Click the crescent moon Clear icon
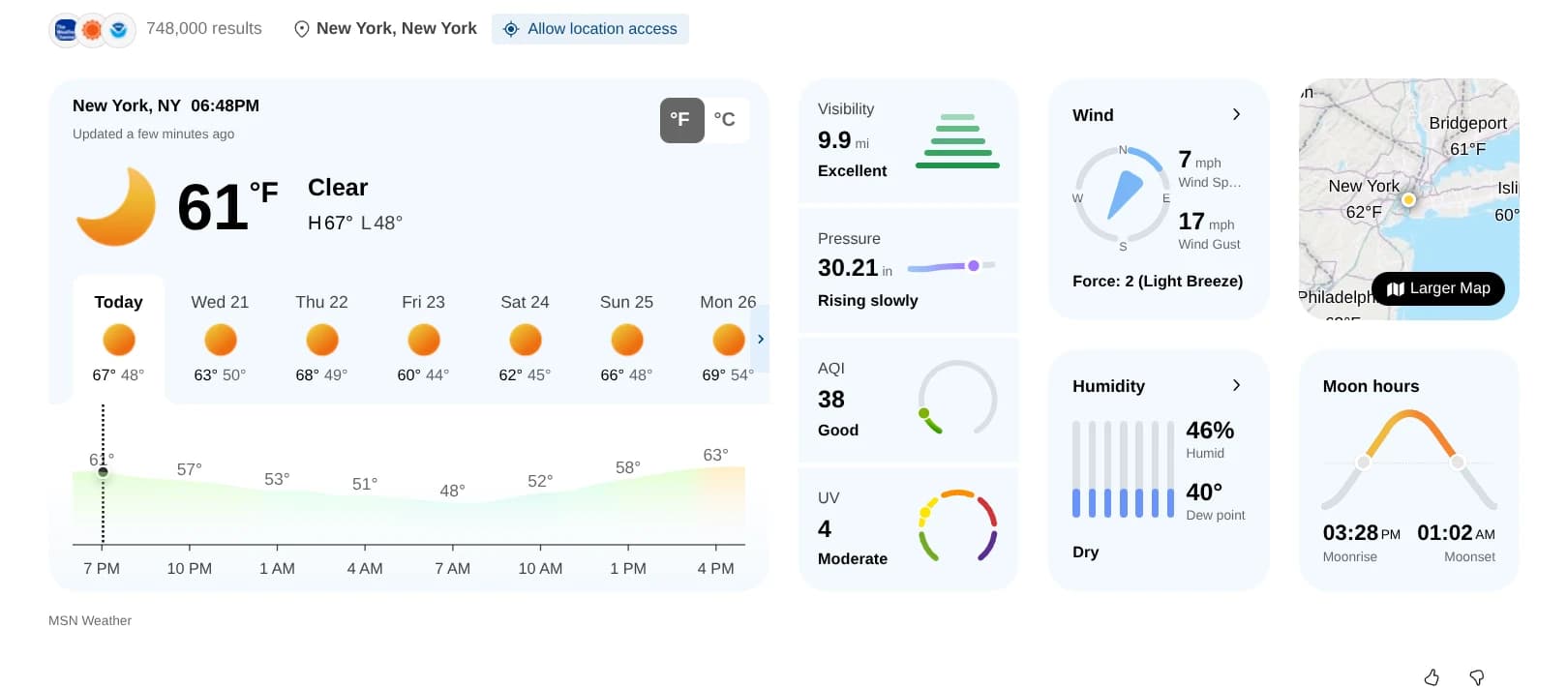1568x687 pixels. pyautogui.click(x=116, y=206)
